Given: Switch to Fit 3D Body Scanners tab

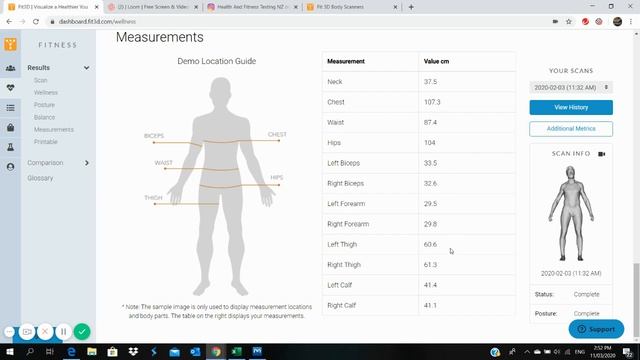Looking at the screenshot, I should pyautogui.click(x=352, y=7).
